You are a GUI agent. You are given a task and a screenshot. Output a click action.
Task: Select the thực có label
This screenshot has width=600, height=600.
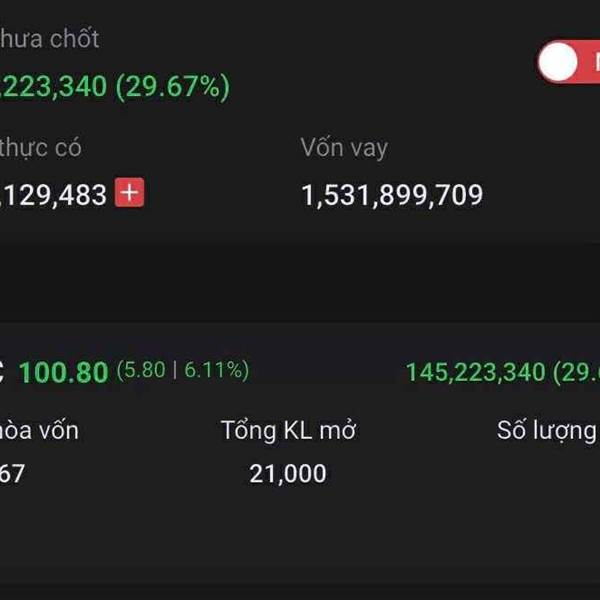point(40,148)
